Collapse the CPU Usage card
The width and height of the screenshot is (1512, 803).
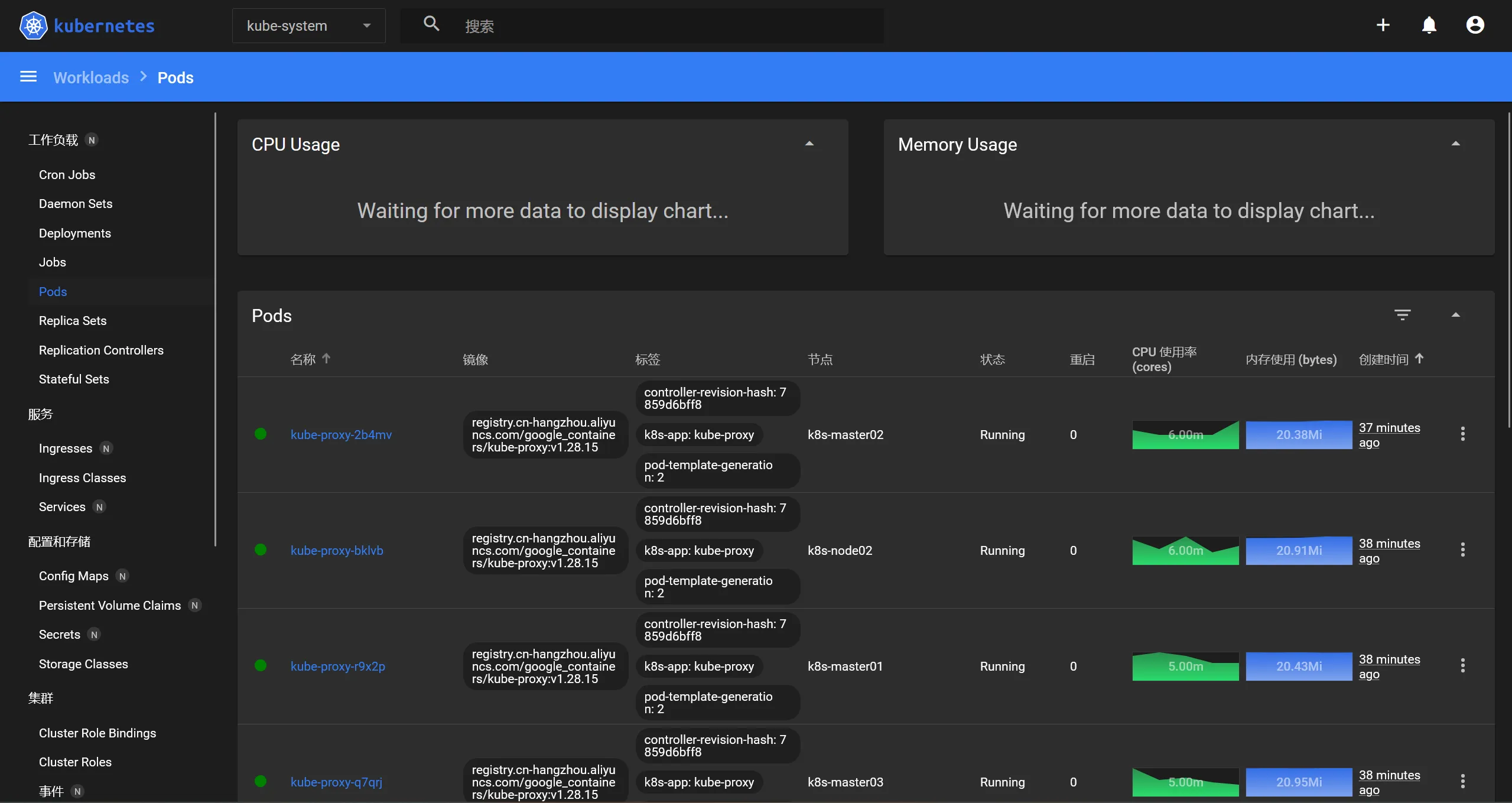point(809,144)
